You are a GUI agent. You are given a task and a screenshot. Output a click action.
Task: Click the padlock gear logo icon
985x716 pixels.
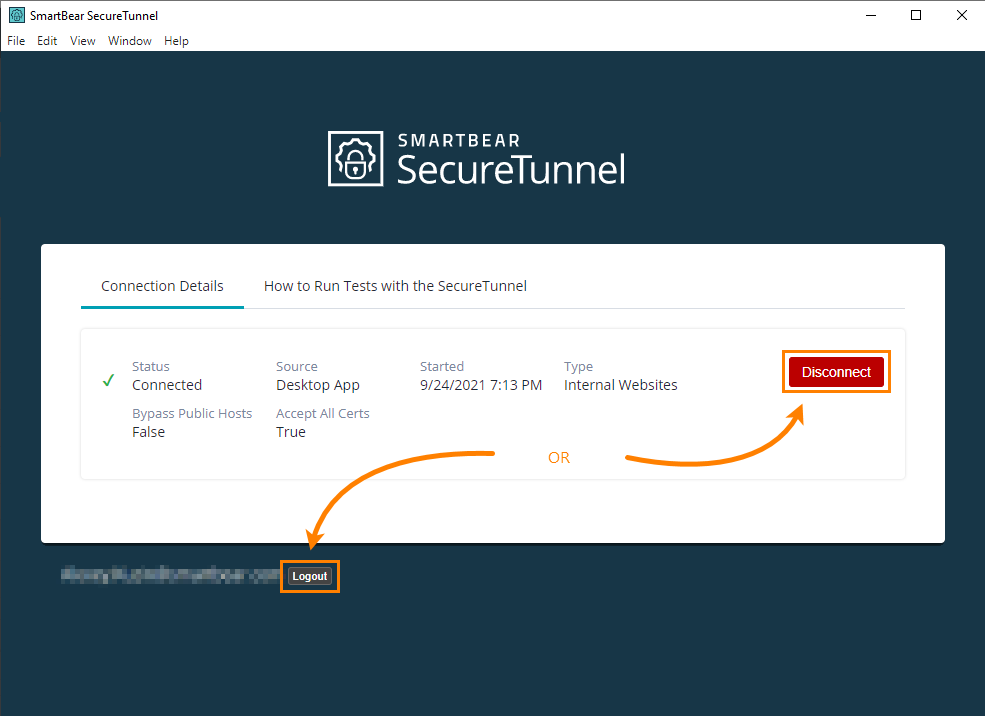pos(357,158)
